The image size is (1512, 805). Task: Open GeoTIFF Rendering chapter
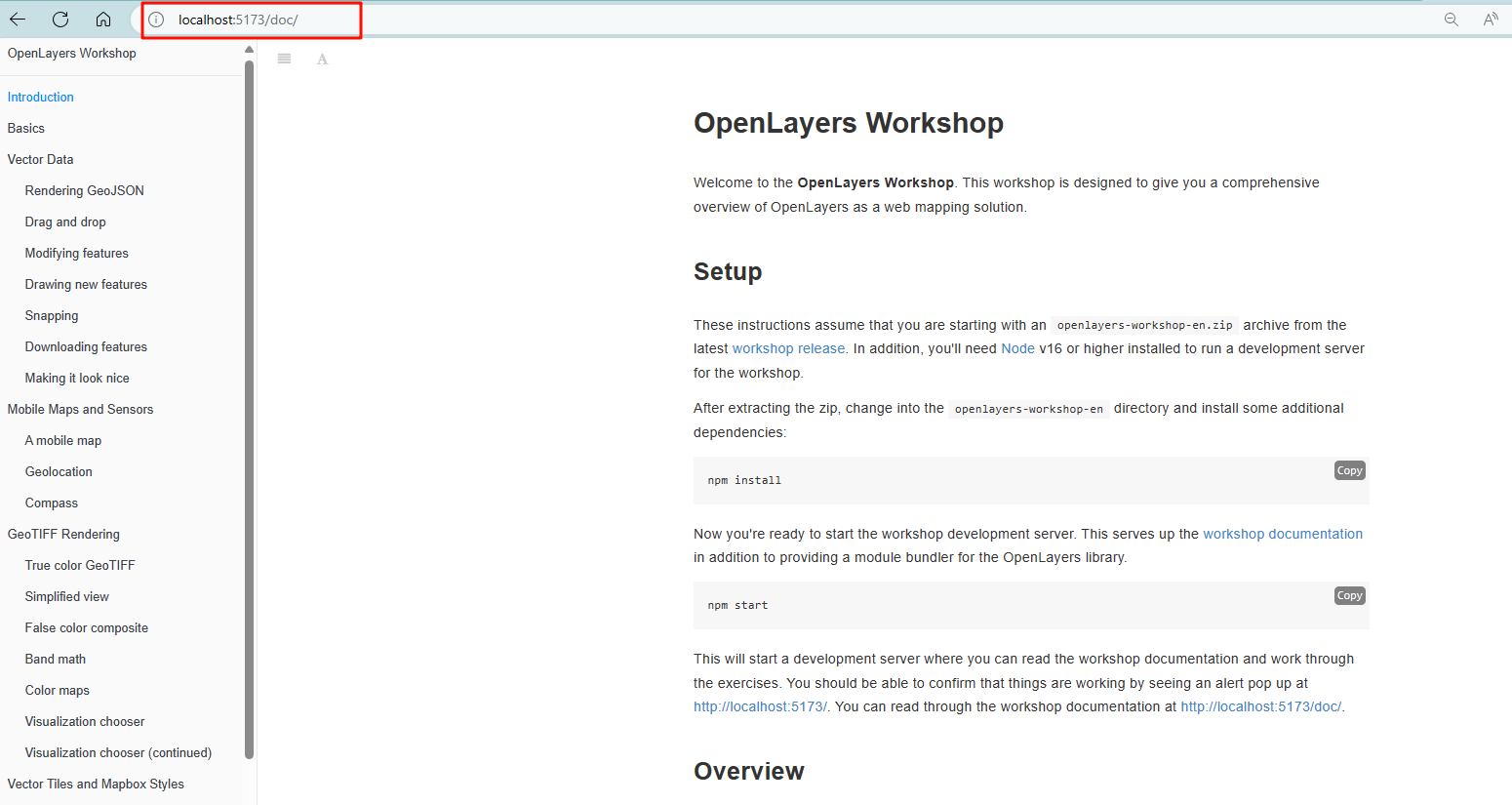pyautogui.click(x=63, y=534)
